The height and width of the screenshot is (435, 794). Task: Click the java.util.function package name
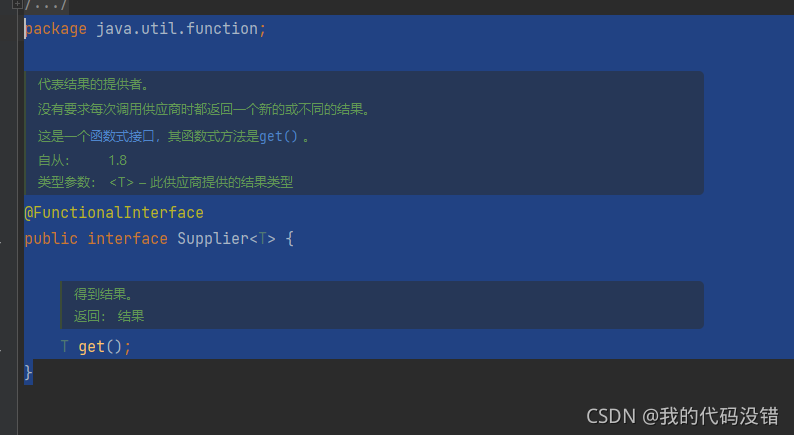click(x=177, y=28)
